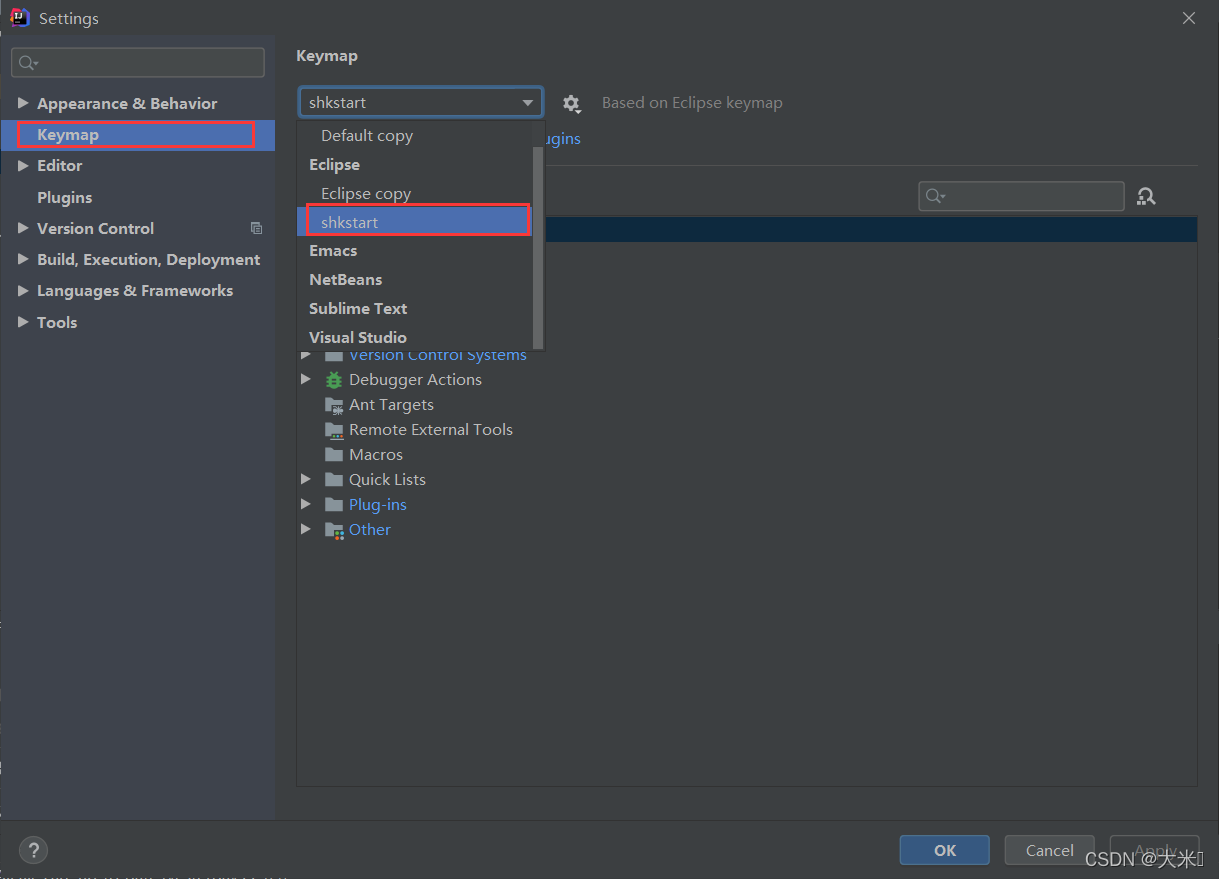Click the Other folder icon
1219x879 pixels.
click(x=334, y=530)
